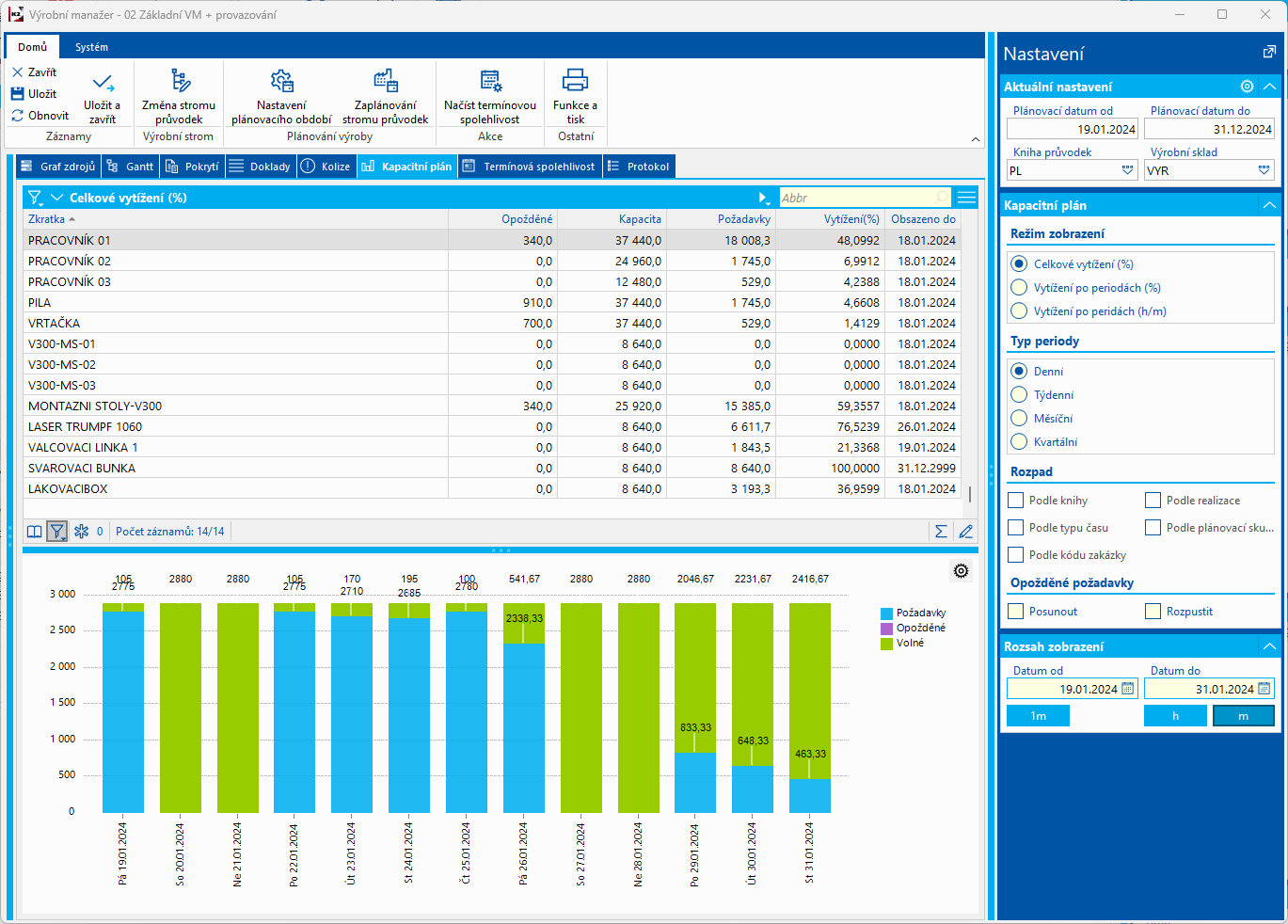Click the sum icon below the table
The image size is (1288, 924).
(941, 532)
